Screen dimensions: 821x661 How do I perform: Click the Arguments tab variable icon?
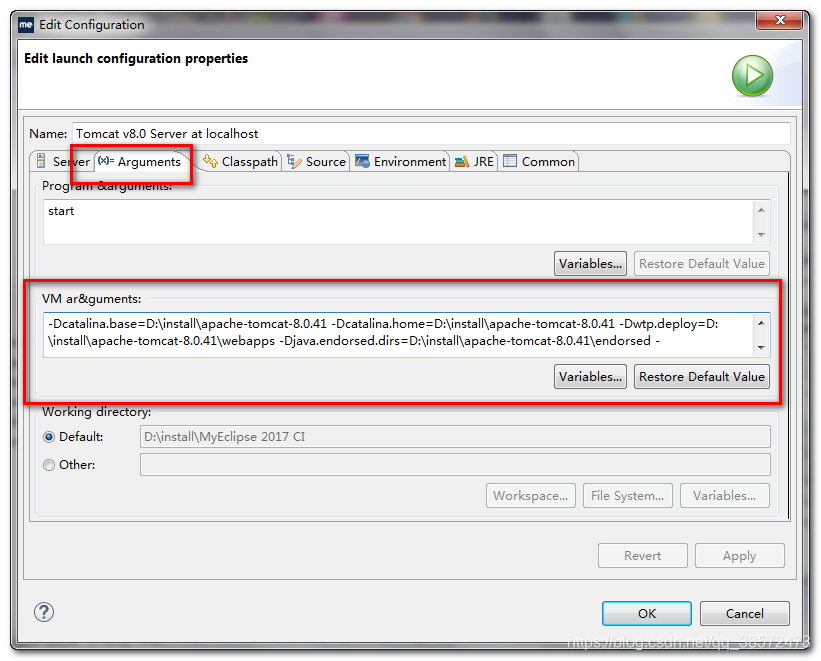coord(106,160)
